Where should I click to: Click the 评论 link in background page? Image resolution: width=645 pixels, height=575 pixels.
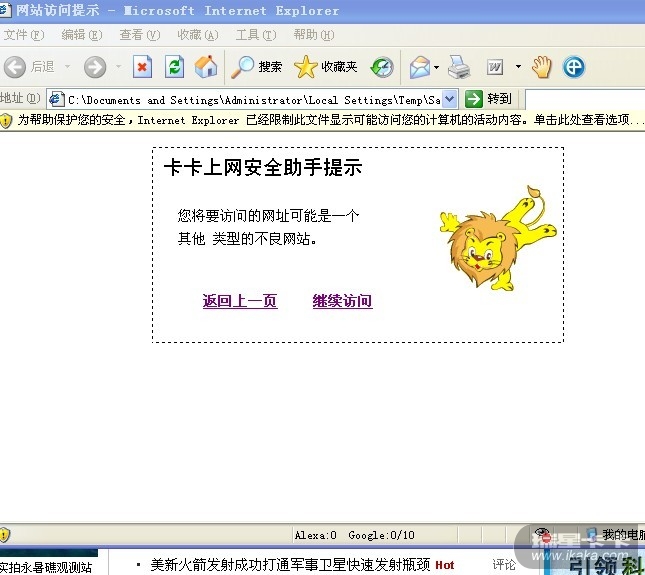[503, 565]
